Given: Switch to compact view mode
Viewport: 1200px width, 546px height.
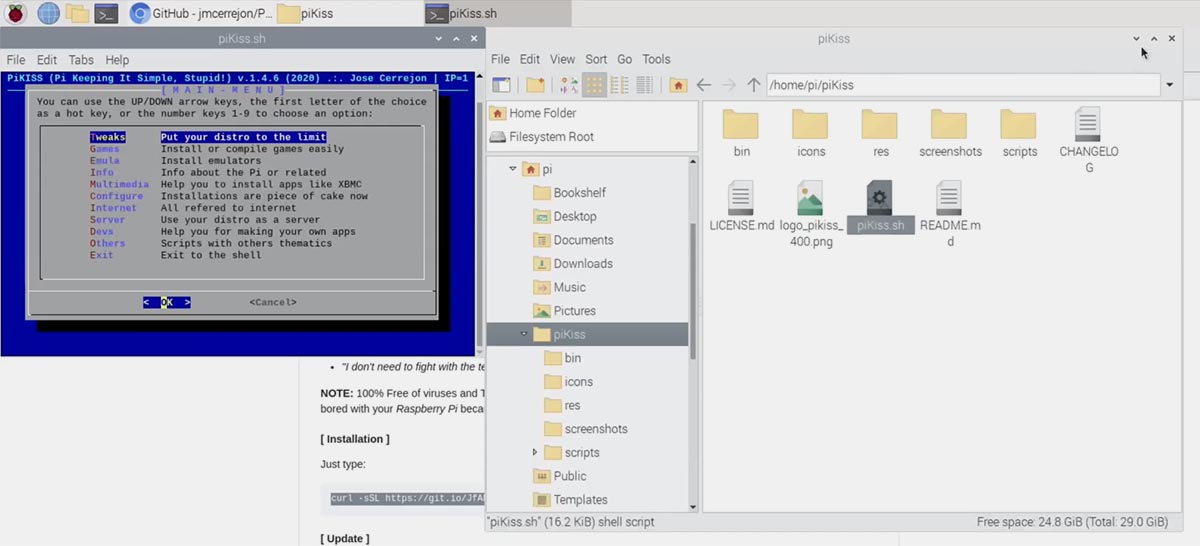Looking at the screenshot, I should [x=620, y=86].
